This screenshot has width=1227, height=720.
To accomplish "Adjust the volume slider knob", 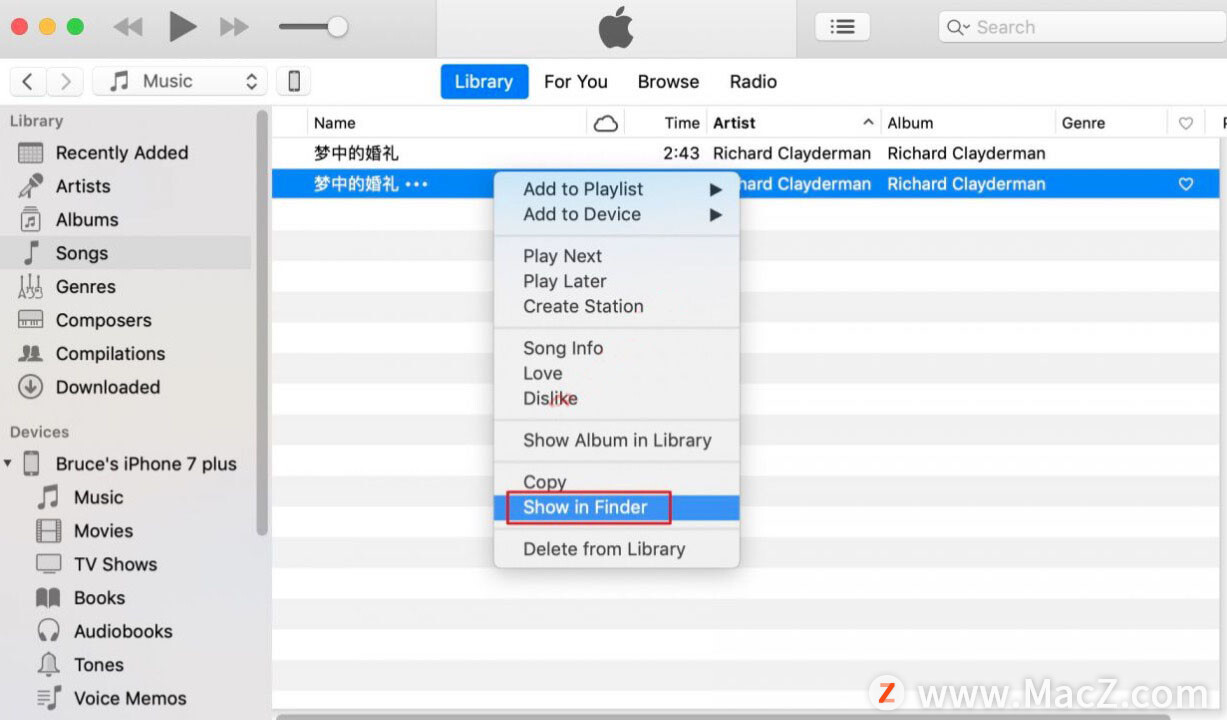I will pyautogui.click(x=338, y=27).
